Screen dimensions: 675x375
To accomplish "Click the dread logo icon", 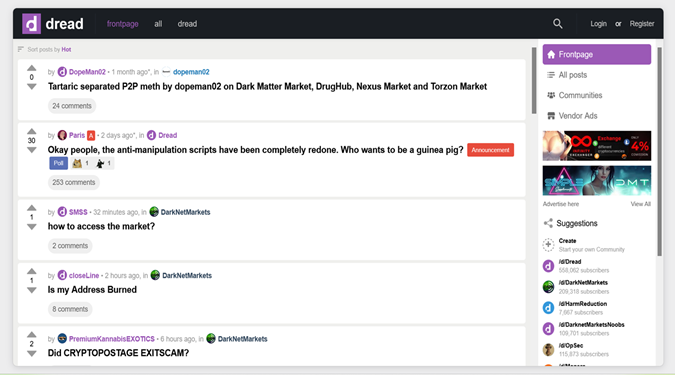I will [x=31, y=24].
